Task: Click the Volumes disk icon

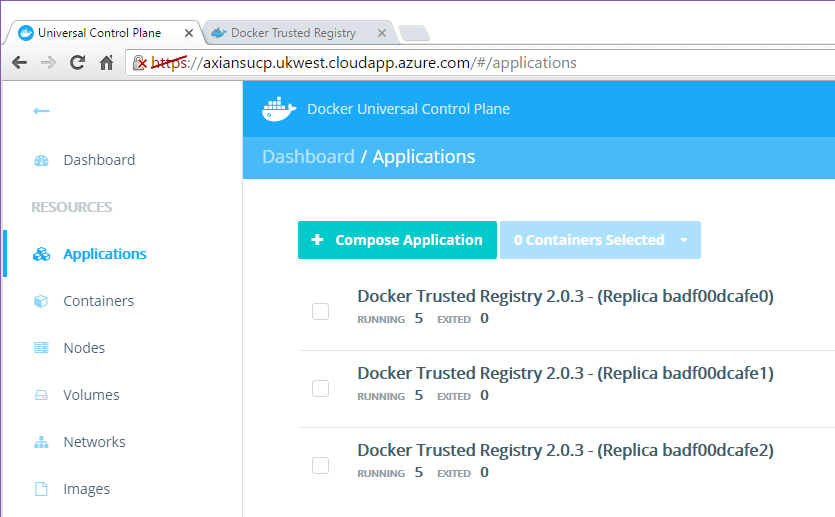Action: (x=41, y=395)
